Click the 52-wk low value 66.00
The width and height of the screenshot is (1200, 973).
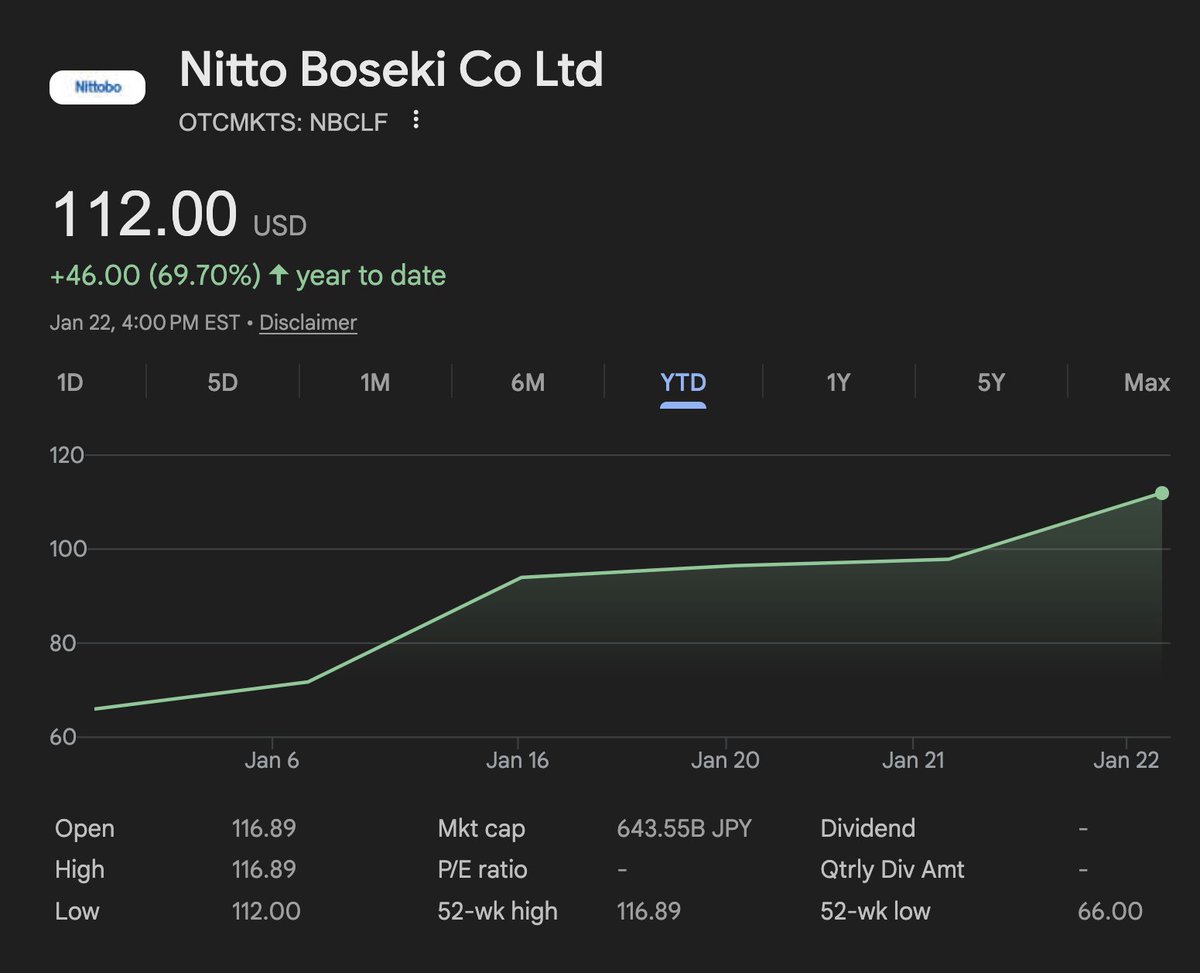click(1110, 911)
